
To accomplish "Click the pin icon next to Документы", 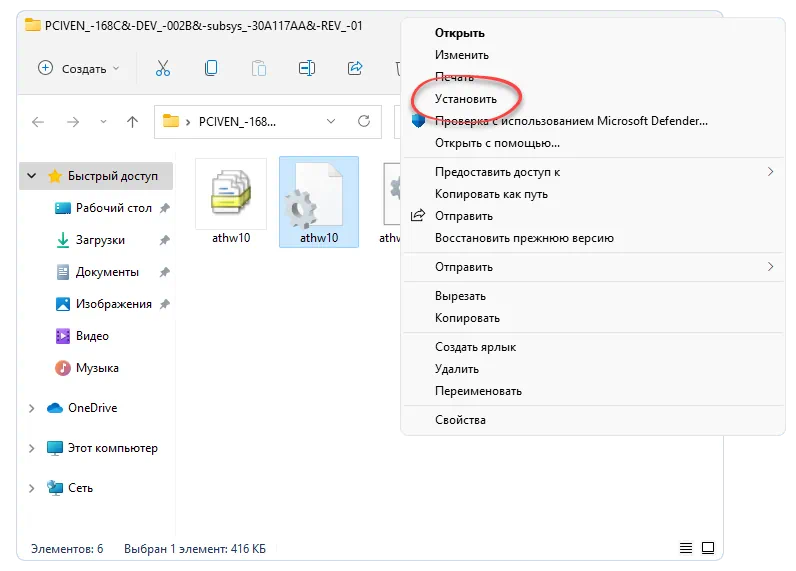I will point(164,272).
